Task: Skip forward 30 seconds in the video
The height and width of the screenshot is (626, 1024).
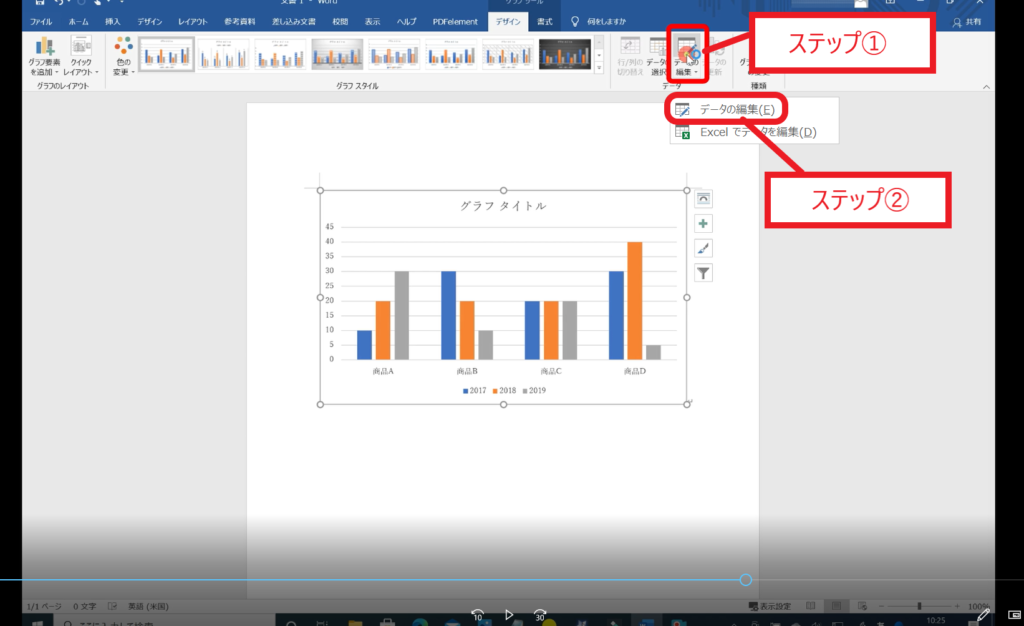Action: click(540, 615)
